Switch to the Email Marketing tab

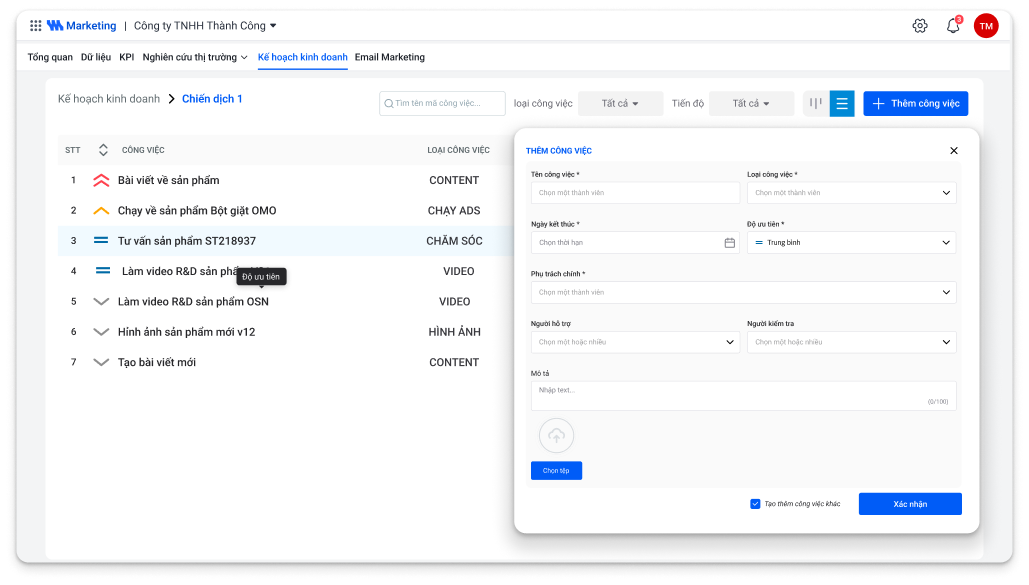(x=389, y=57)
